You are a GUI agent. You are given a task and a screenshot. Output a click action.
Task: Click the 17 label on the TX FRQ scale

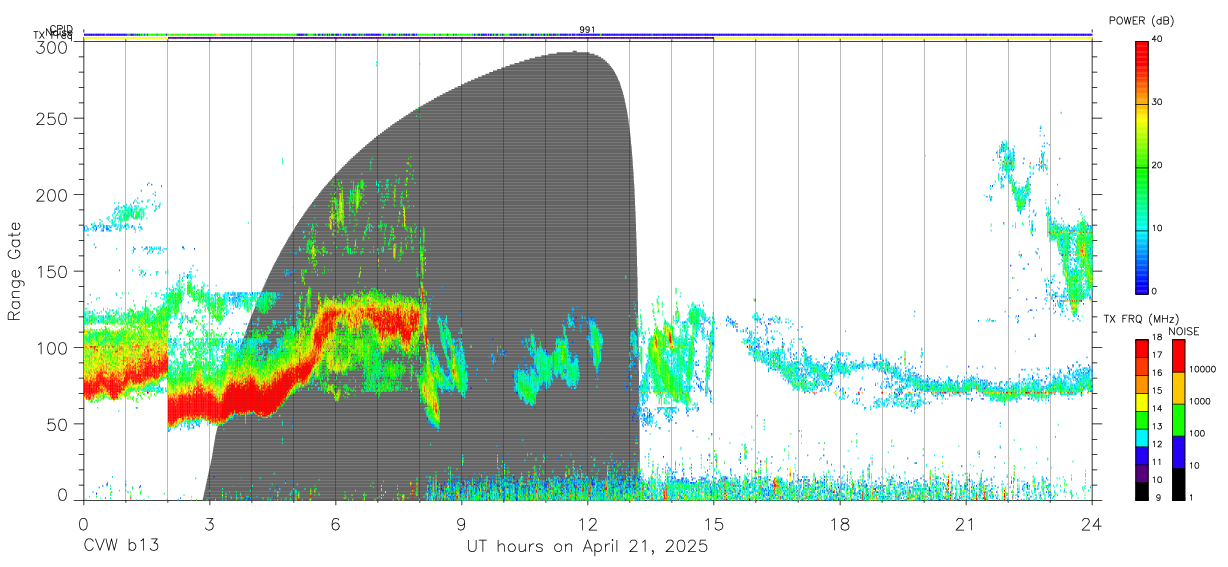click(1157, 355)
